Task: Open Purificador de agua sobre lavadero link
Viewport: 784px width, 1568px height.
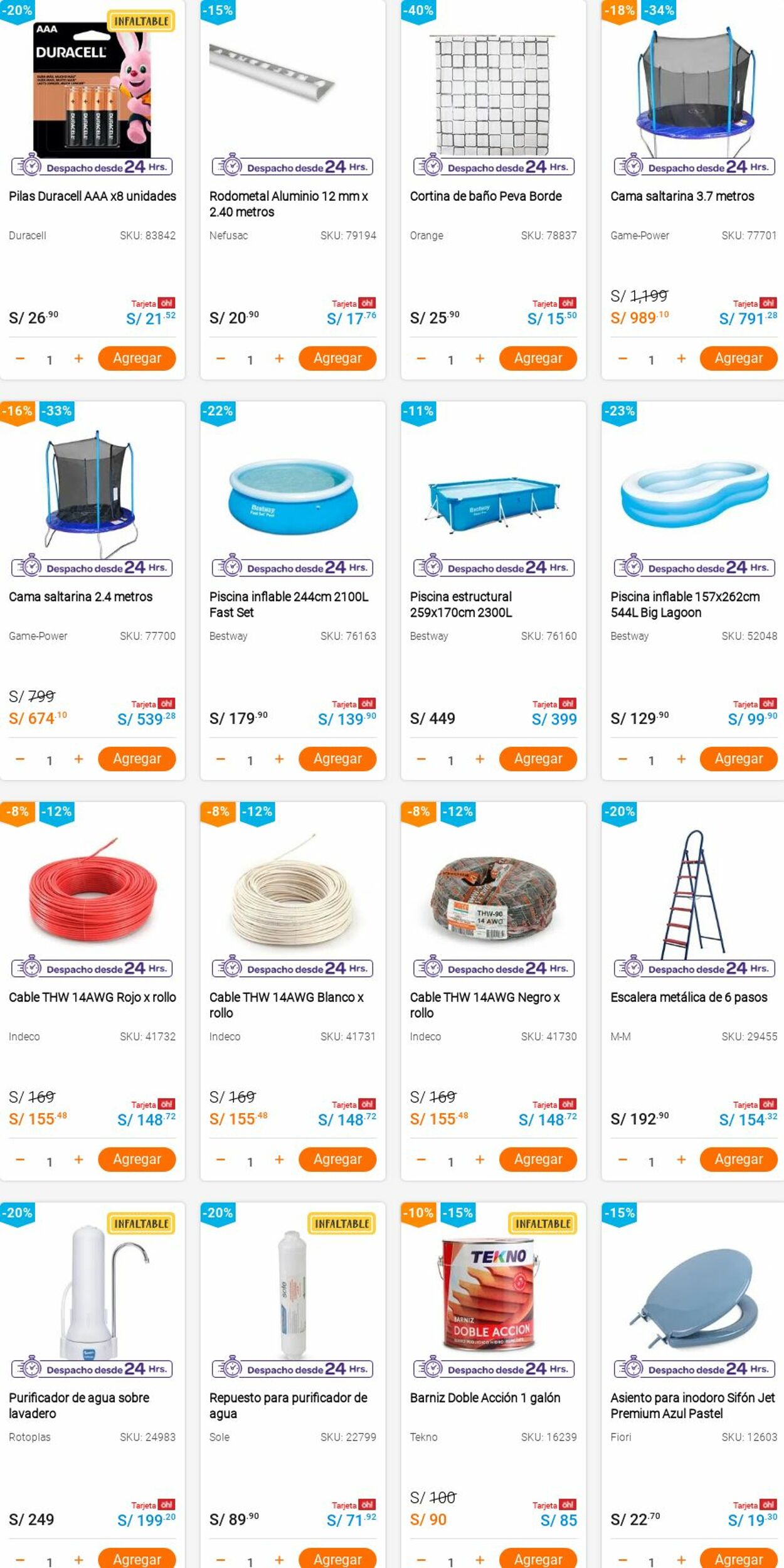Action: click(79, 1405)
